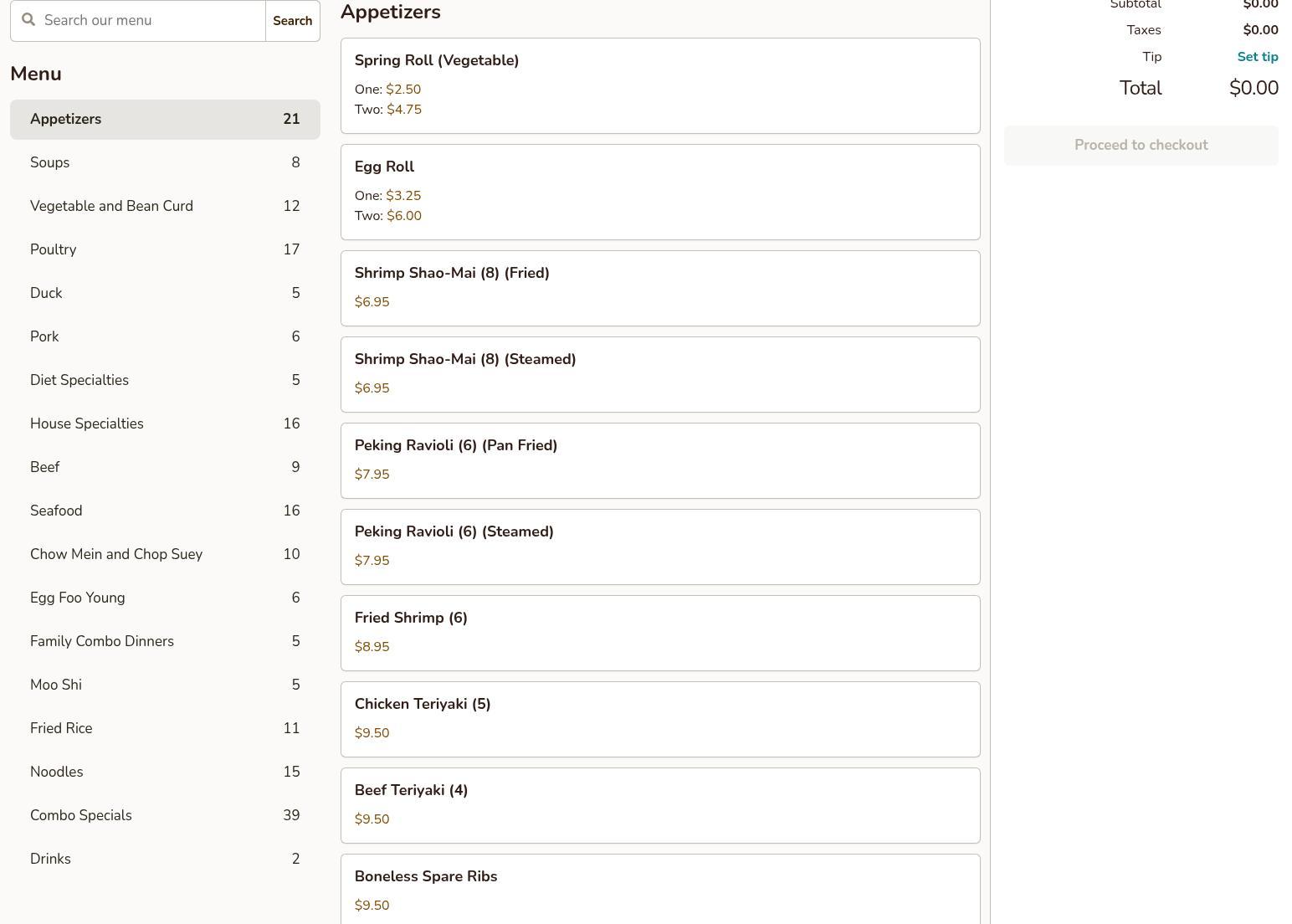Select the Fried Shrimp (6) item

tap(660, 633)
